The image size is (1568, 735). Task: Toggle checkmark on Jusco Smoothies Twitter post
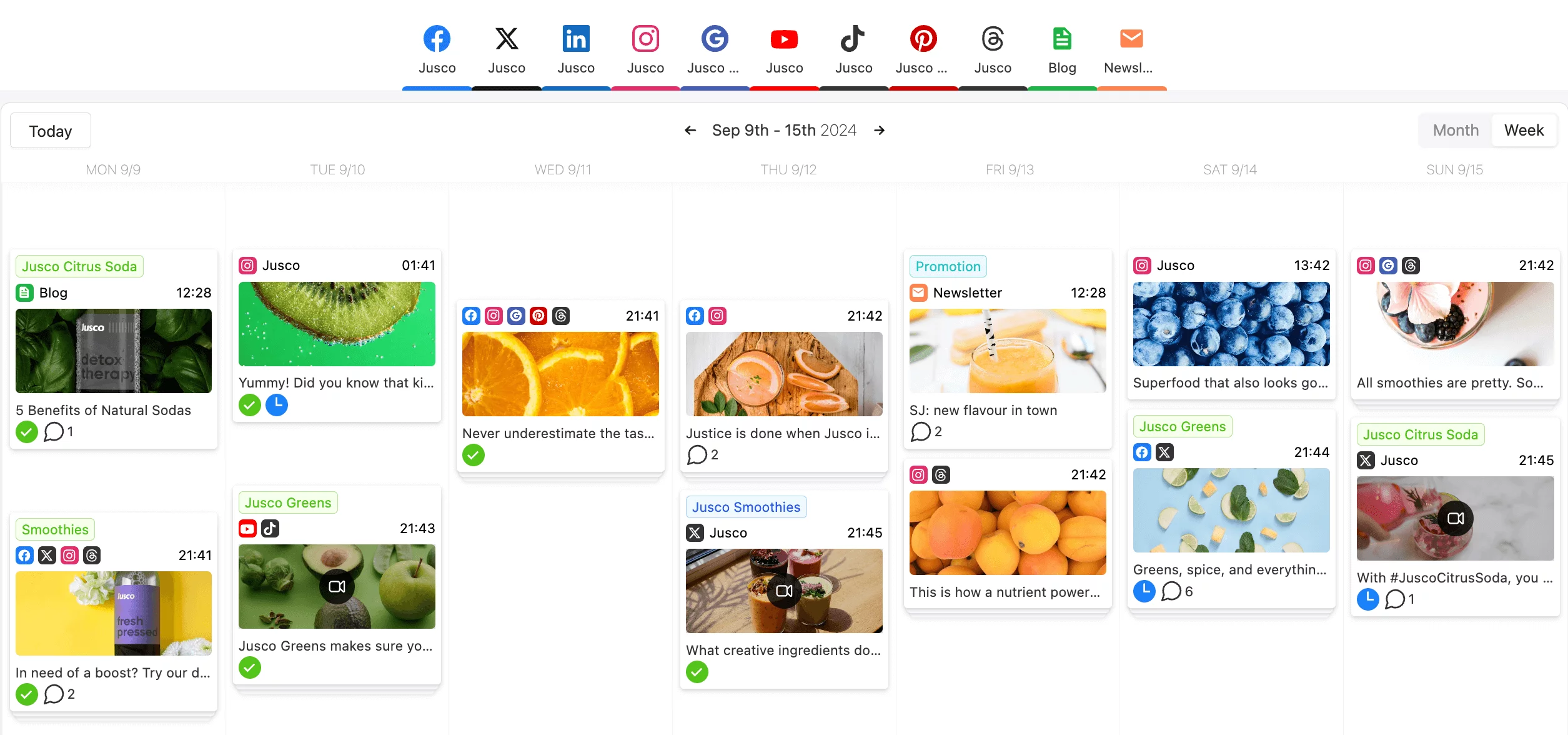point(697,672)
